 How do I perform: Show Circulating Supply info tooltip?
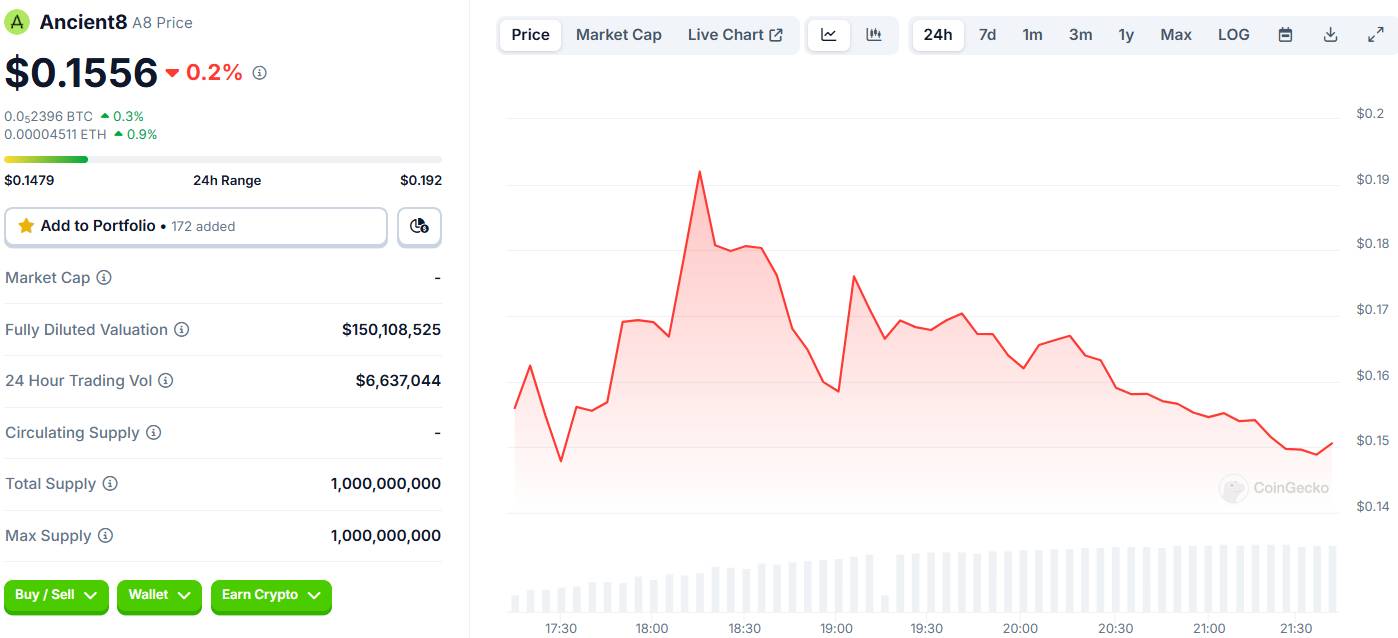coord(154,433)
